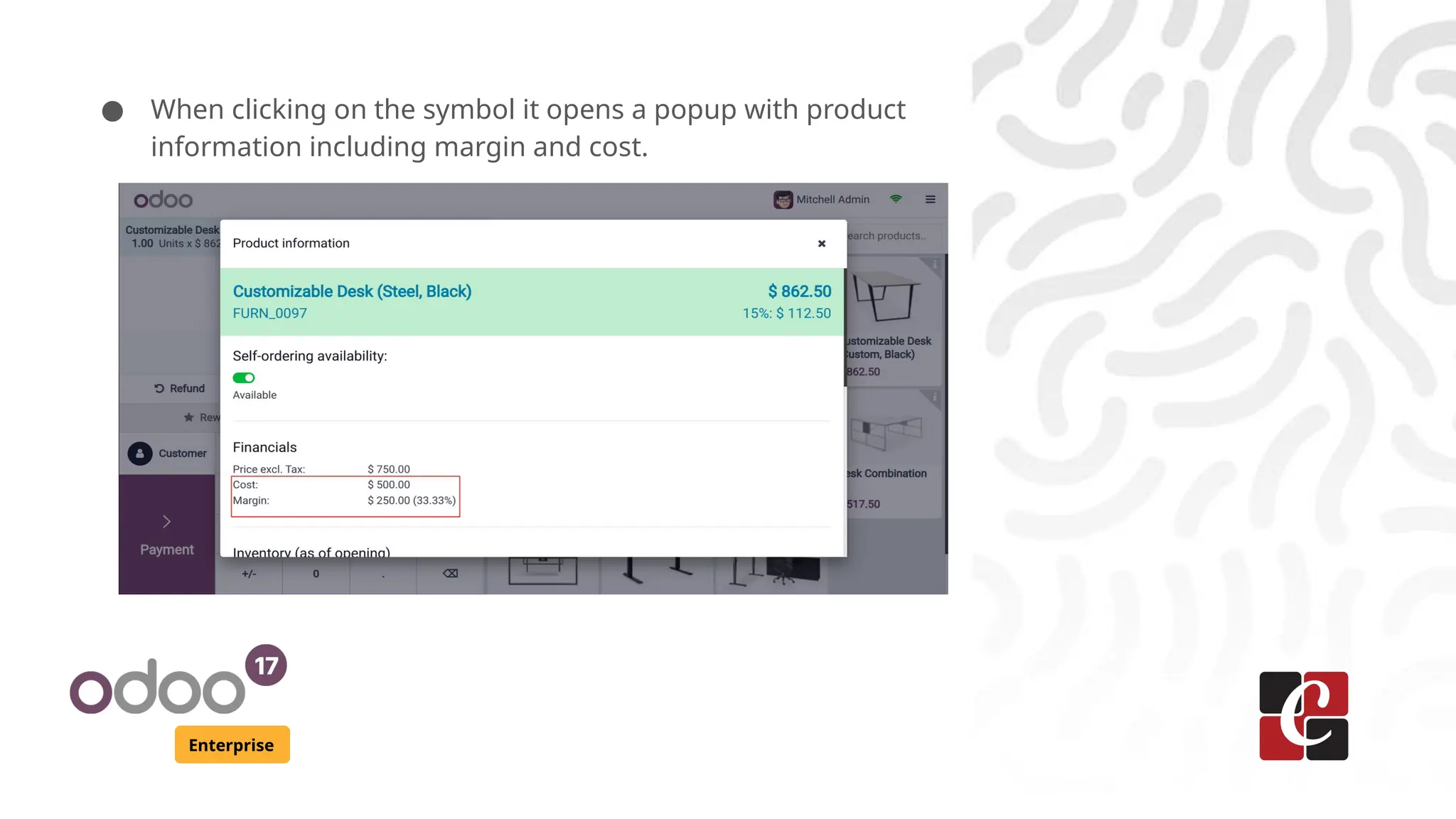This screenshot has width=1456, height=819.
Task: Click the 15%: $ 112.50 tax text
Action: pos(786,314)
